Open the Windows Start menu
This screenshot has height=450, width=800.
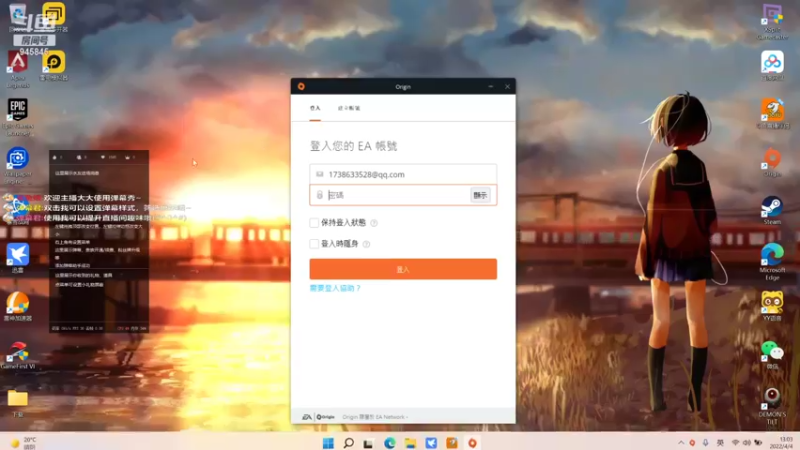click(x=328, y=443)
